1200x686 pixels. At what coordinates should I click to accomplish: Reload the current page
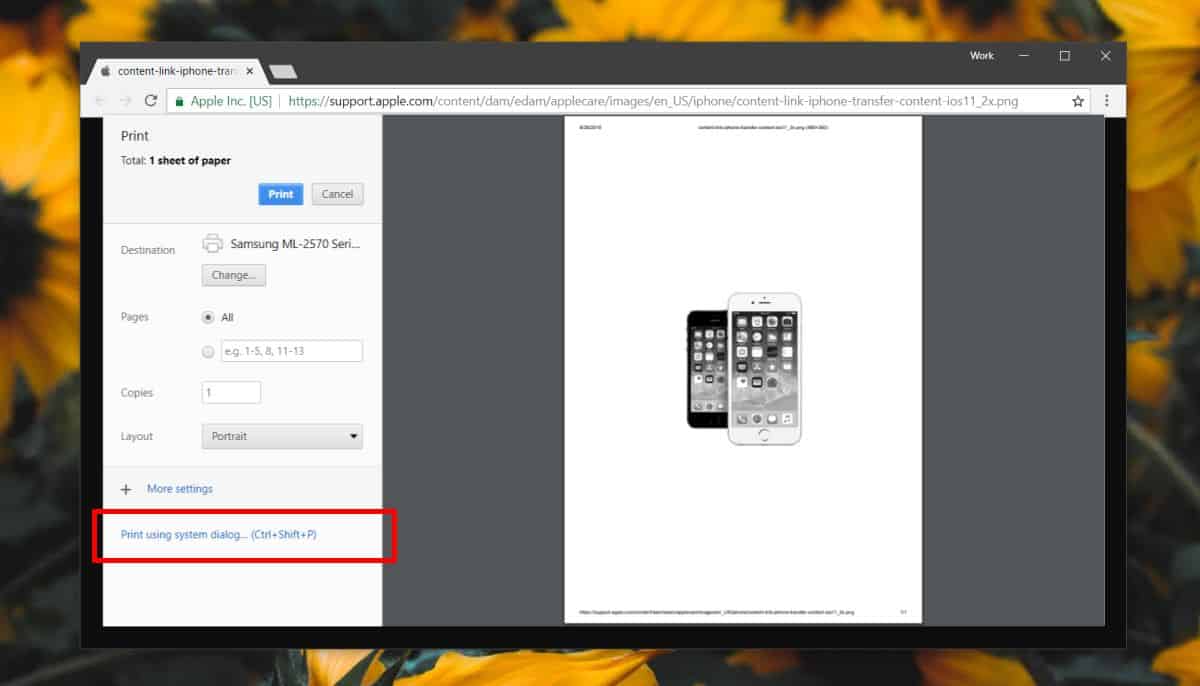coord(151,101)
